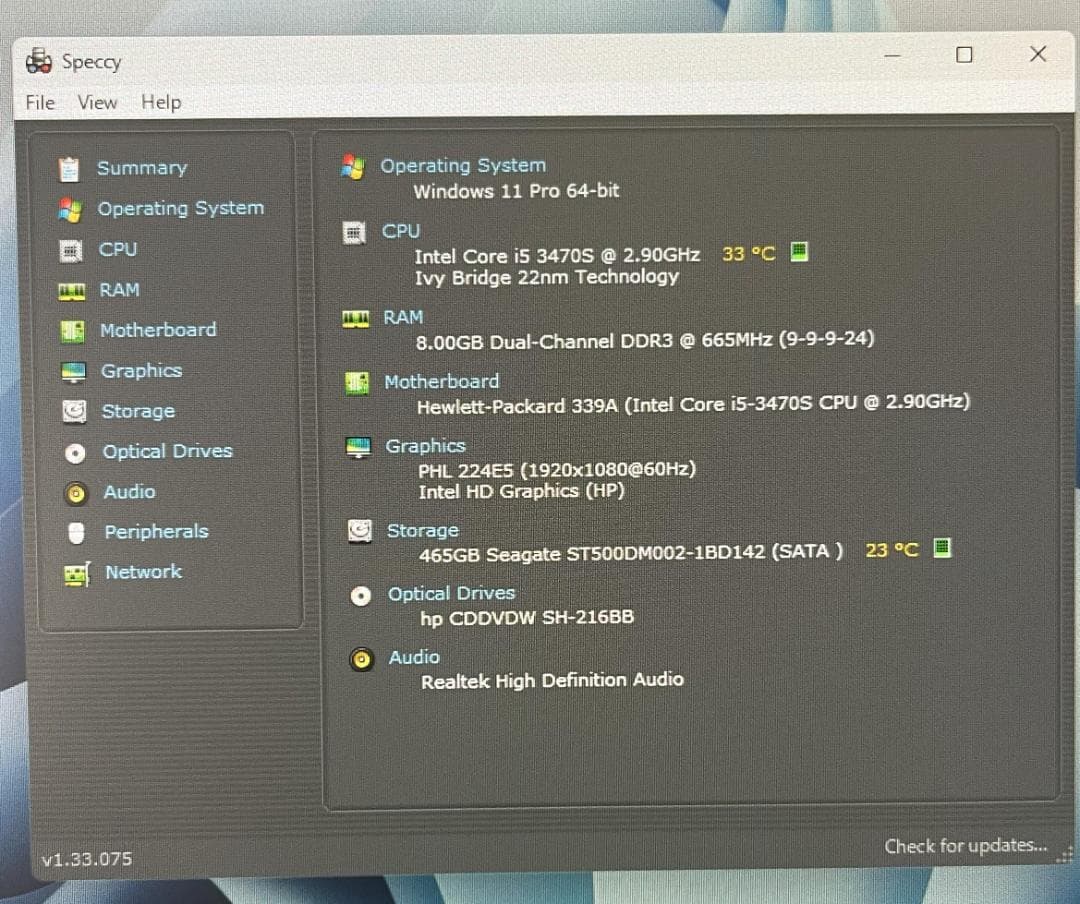Minimize the Speccy window
The height and width of the screenshot is (904, 1080).
(x=893, y=55)
